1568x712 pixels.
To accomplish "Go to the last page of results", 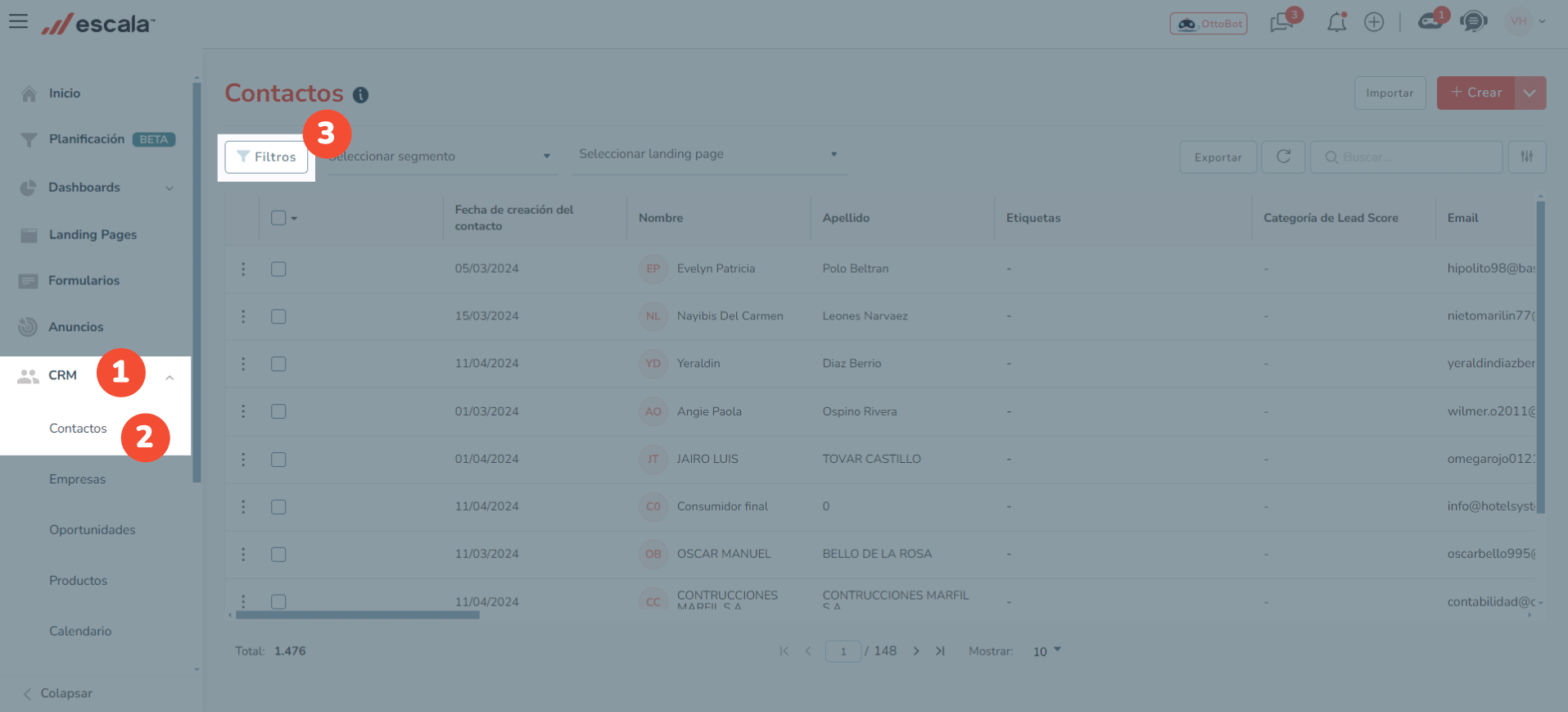I will [x=940, y=651].
